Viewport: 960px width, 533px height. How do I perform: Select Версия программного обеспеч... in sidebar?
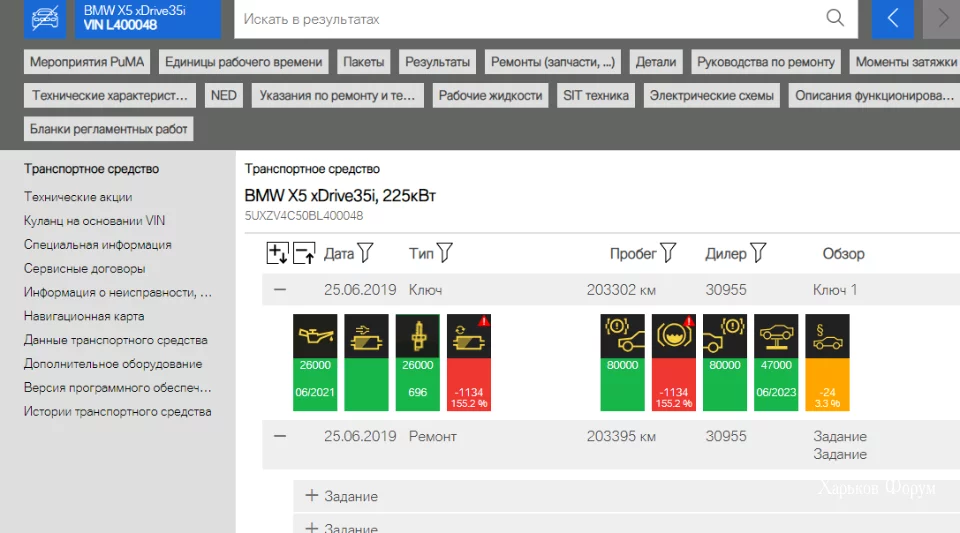coord(118,388)
